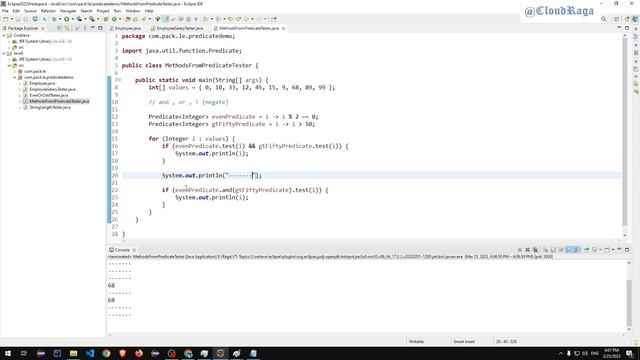This screenshot has width=640, height=360.
Task: Open the Refactor menu
Action: coord(48,11)
